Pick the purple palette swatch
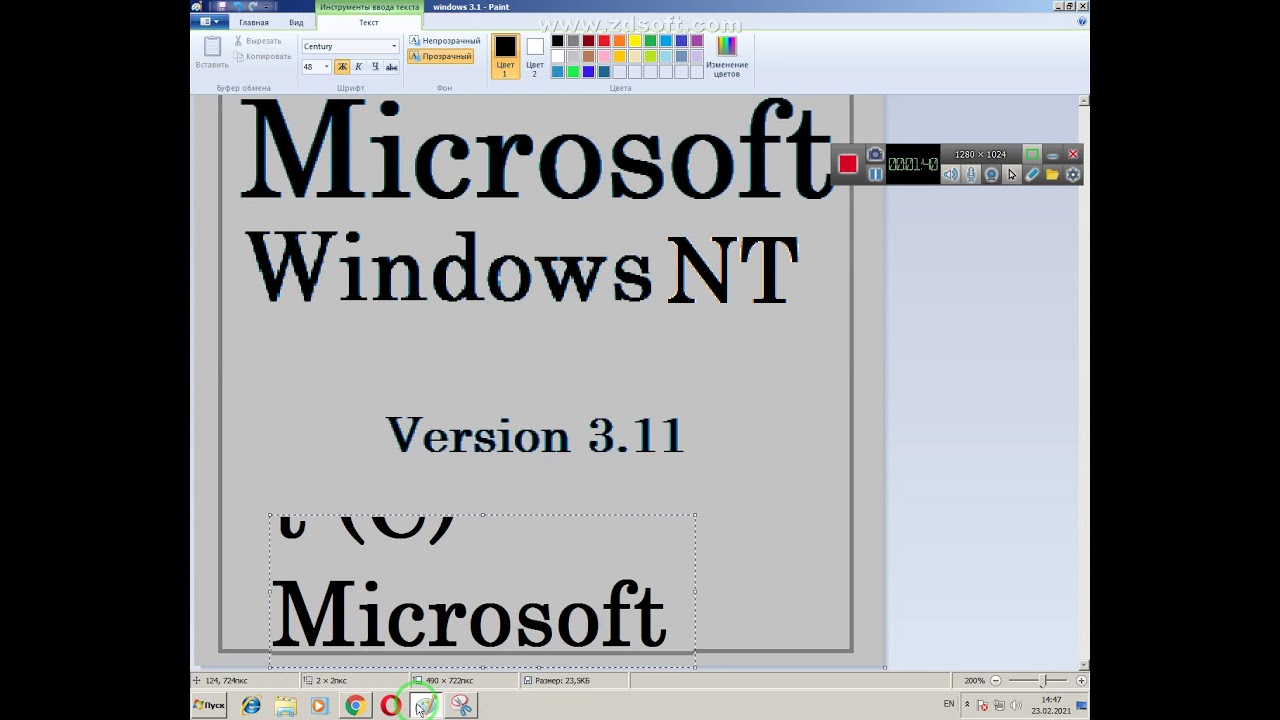The width and height of the screenshot is (1280, 720). (697, 41)
